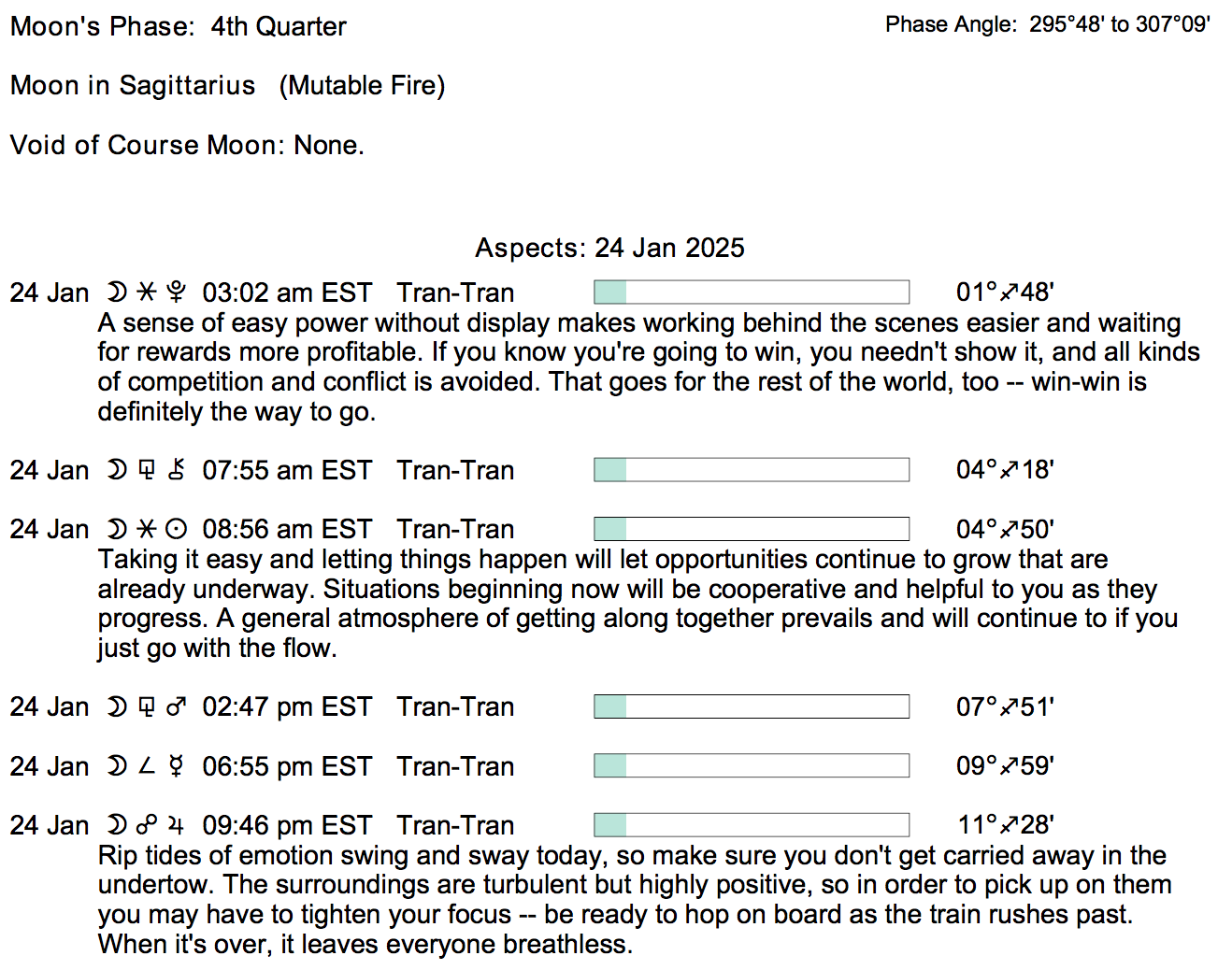Click the strength bar in the 02:47 pm row

752,706
